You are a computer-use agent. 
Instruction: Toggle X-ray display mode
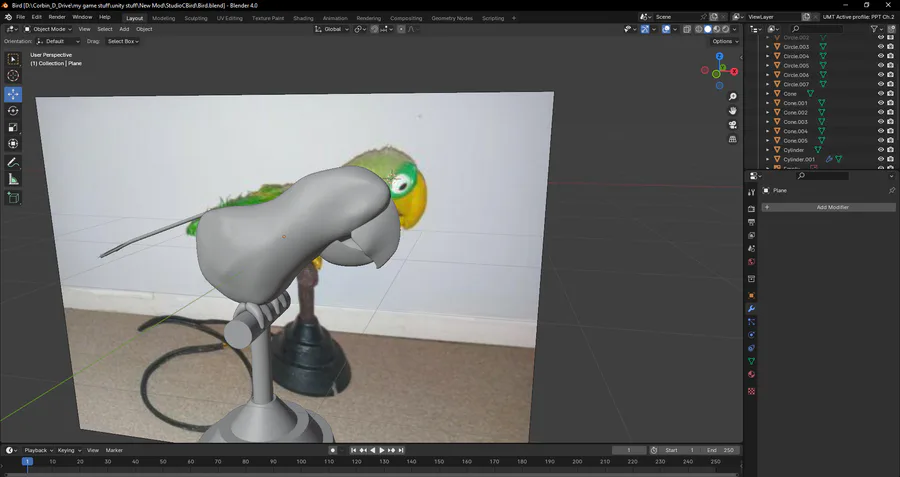(x=687, y=29)
